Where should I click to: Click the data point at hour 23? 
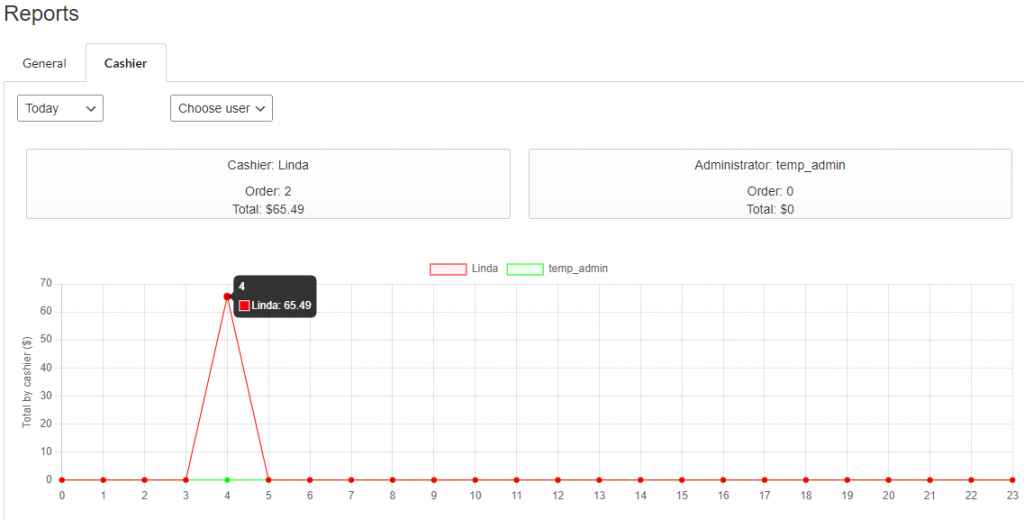point(1012,480)
